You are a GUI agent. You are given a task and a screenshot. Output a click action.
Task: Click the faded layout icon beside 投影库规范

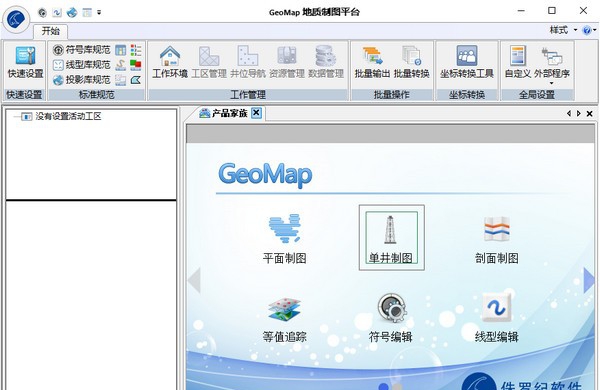pyautogui.click(x=121, y=80)
